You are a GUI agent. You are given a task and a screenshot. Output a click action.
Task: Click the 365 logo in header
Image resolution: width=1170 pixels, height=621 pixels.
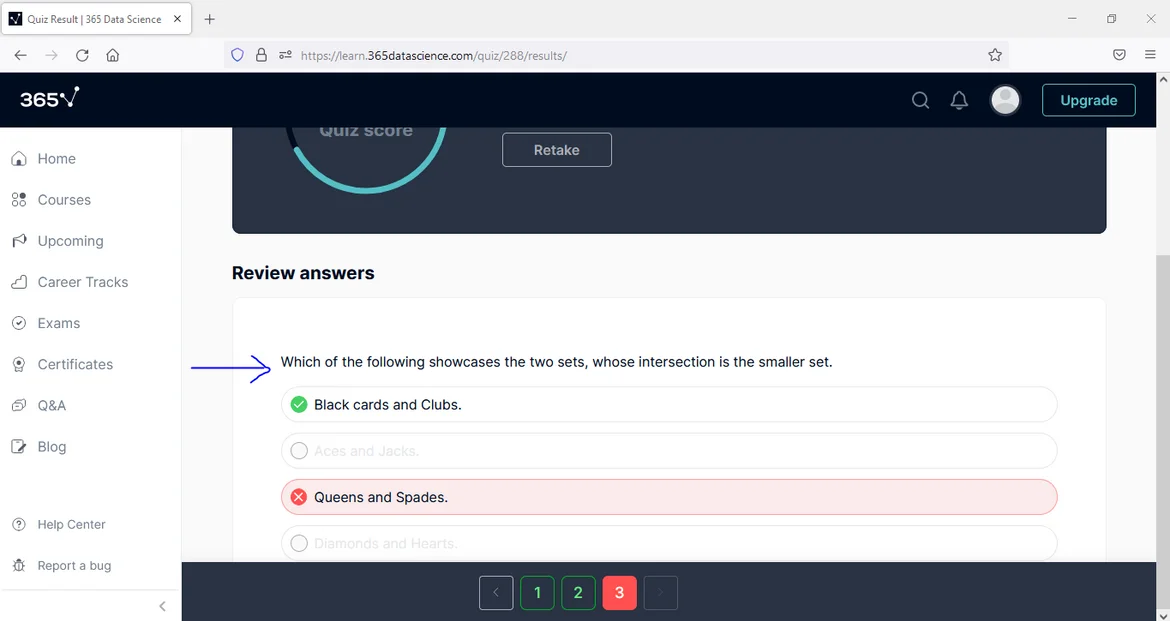(50, 99)
